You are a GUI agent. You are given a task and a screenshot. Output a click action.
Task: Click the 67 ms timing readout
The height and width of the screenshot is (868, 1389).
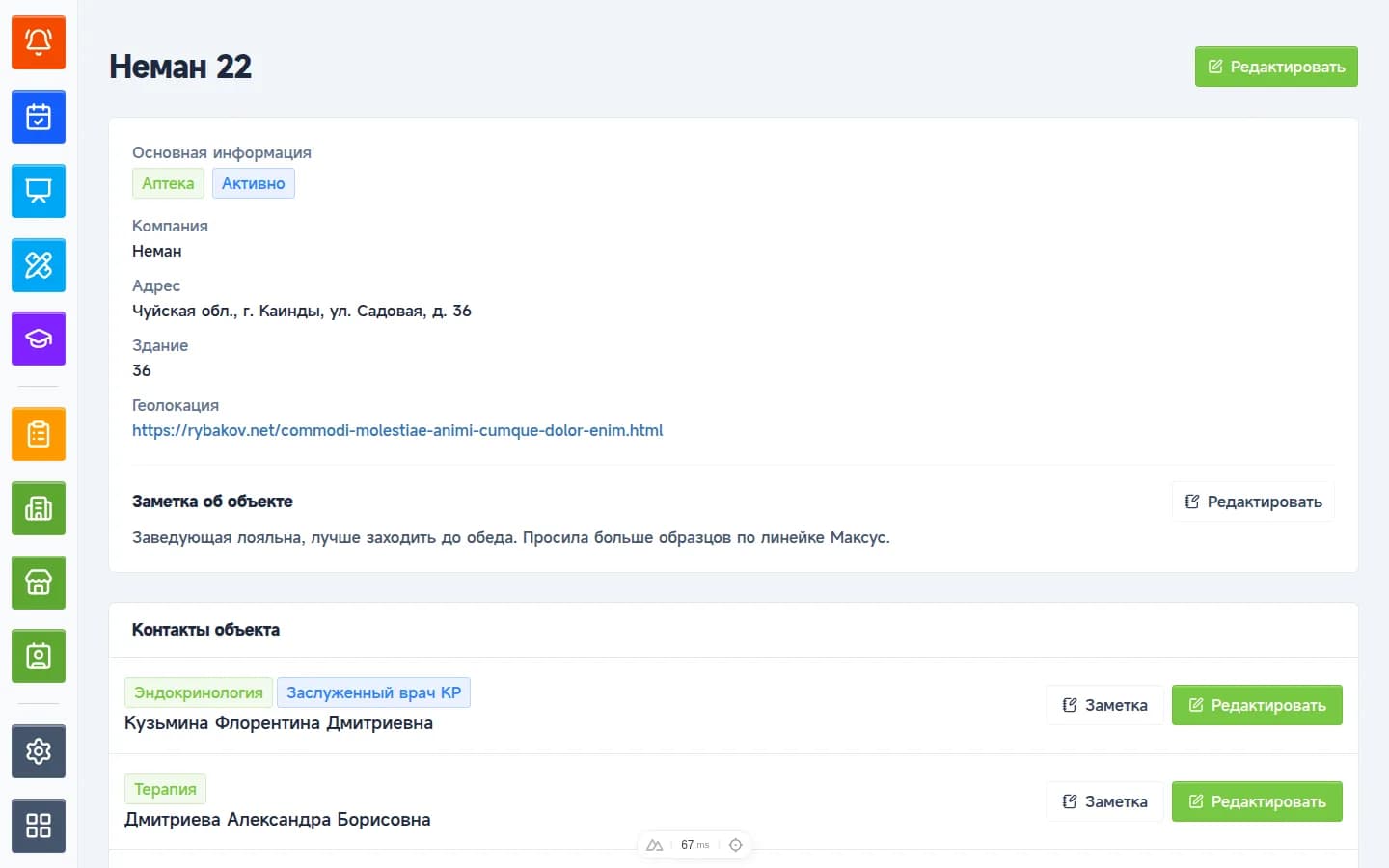click(694, 845)
